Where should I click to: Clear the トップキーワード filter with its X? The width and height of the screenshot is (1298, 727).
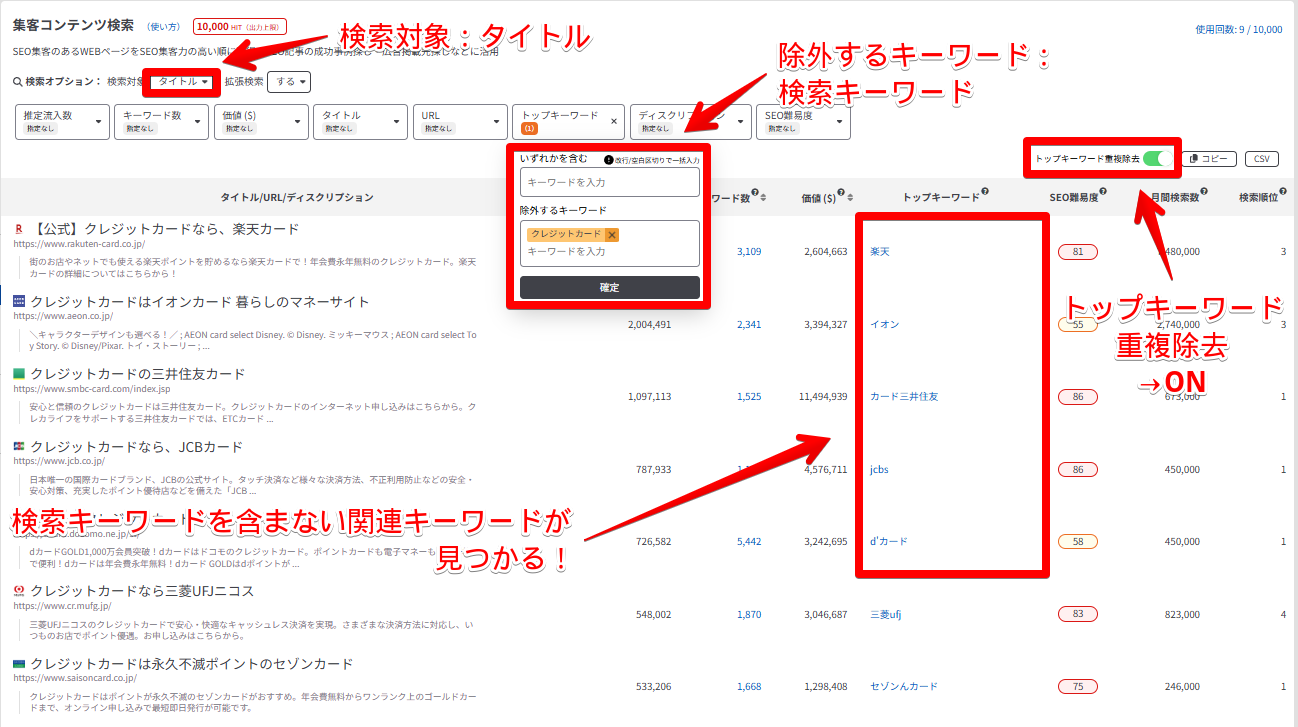[614, 121]
